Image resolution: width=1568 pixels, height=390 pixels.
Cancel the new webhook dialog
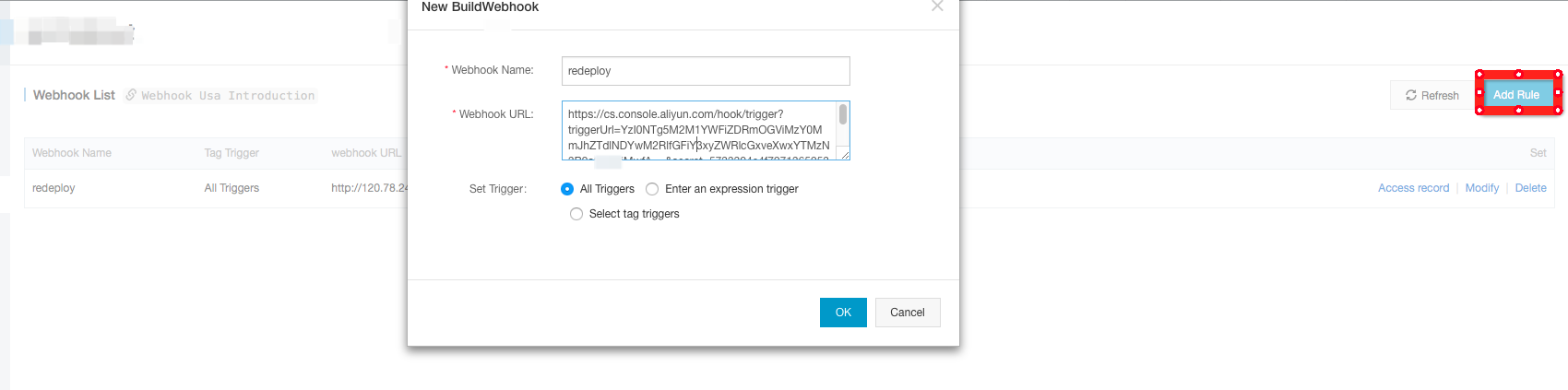[x=908, y=313]
